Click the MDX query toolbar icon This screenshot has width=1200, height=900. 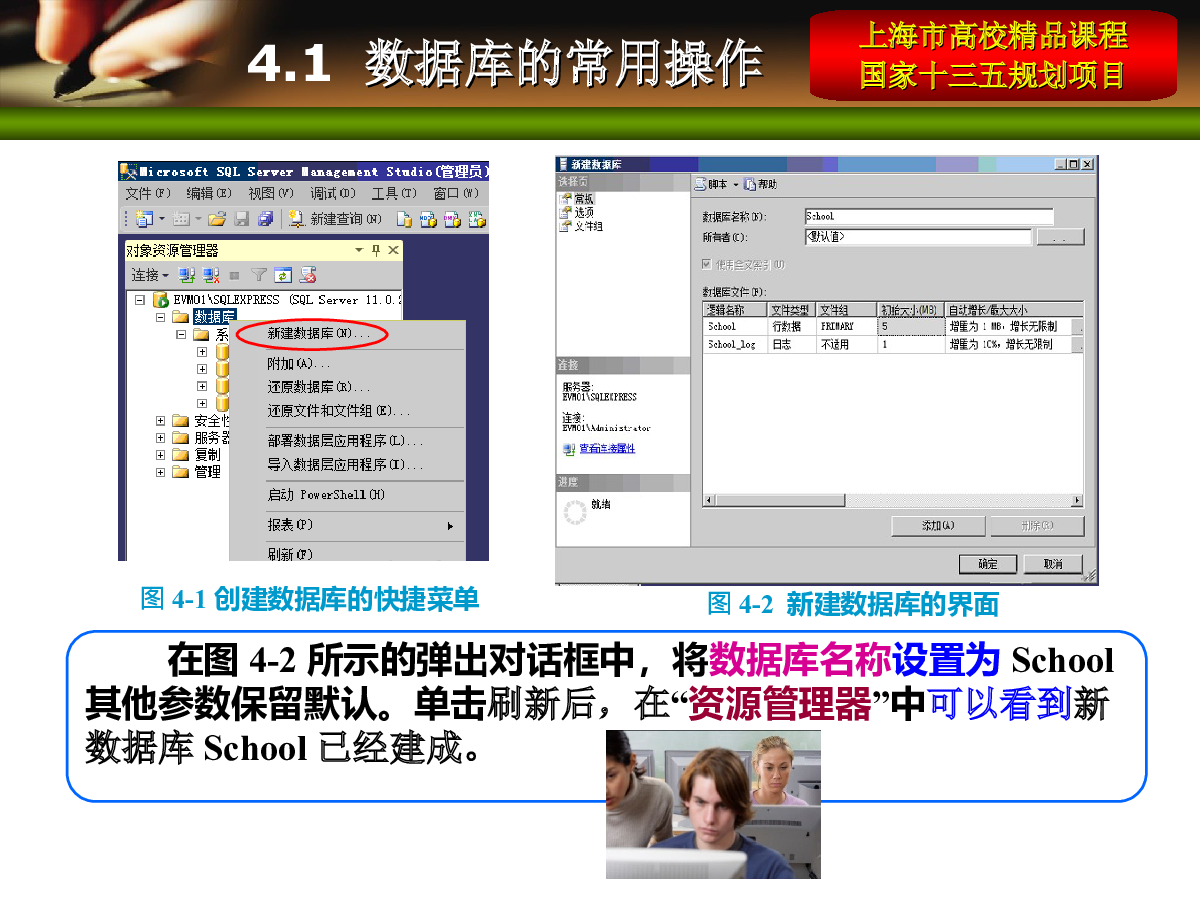pos(428,219)
